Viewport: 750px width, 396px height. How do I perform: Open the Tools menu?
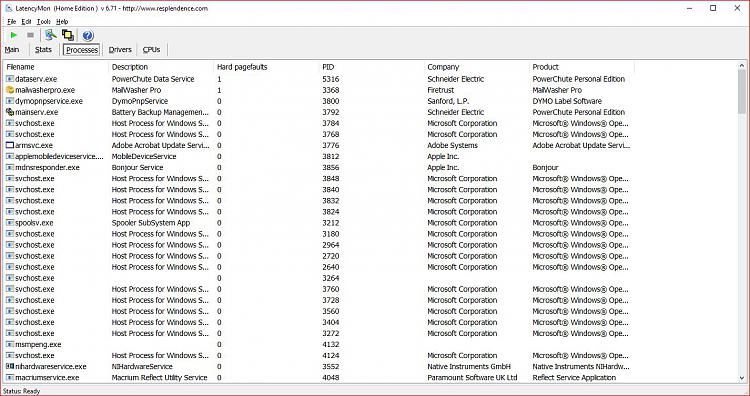click(44, 22)
